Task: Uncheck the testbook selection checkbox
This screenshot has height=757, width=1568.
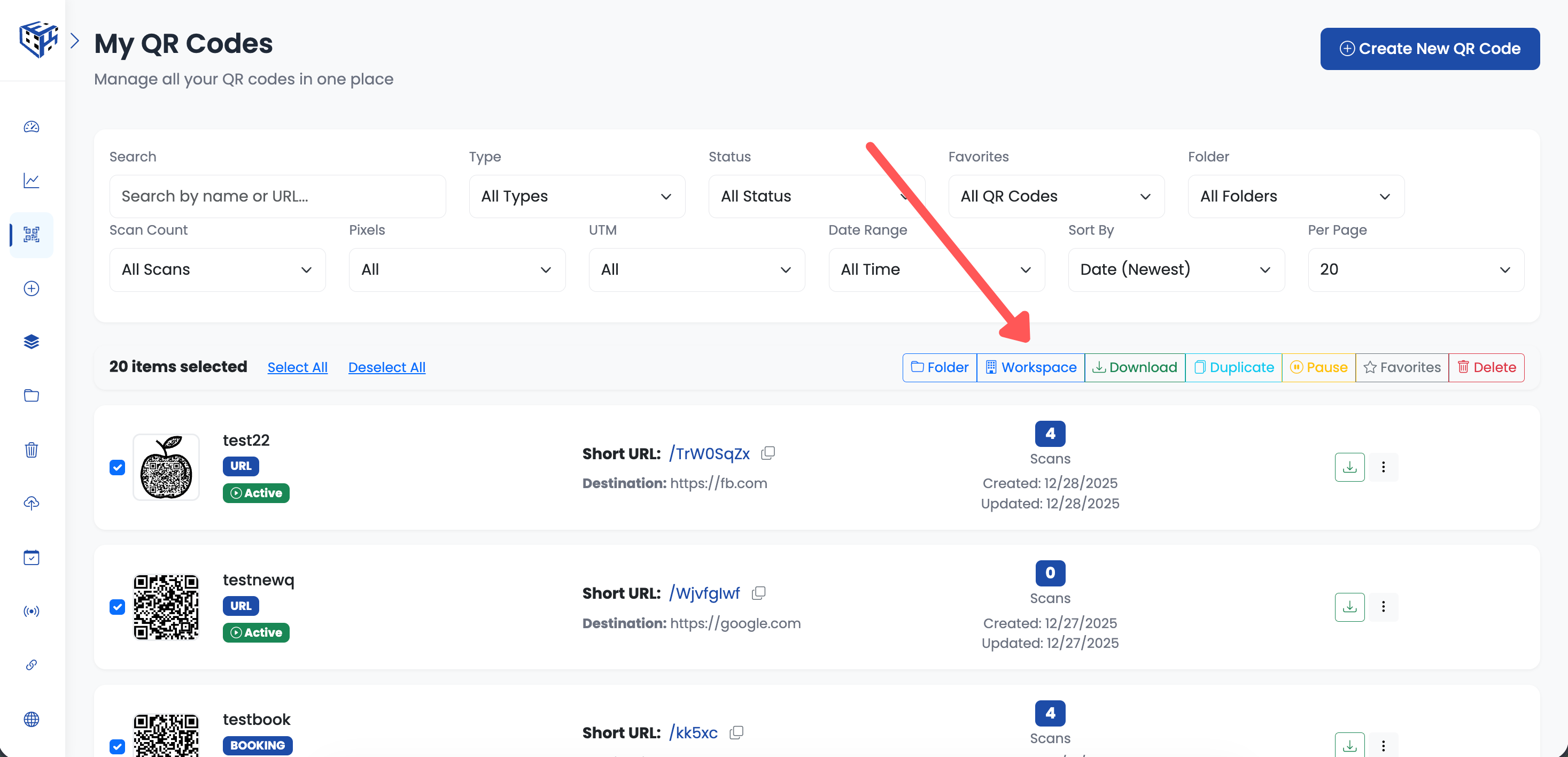Action: (117, 746)
